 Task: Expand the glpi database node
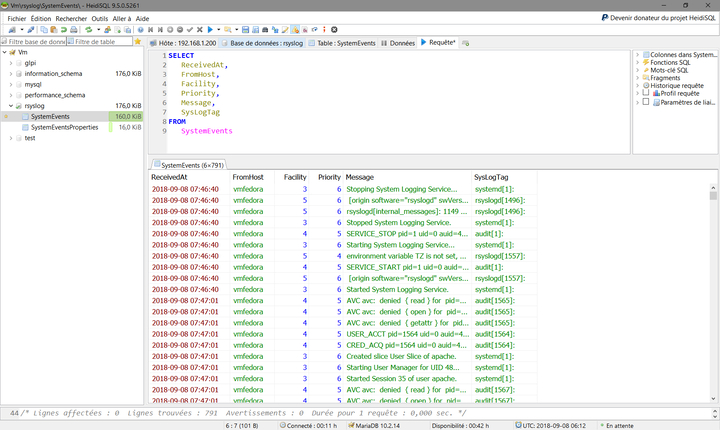coord(11,63)
